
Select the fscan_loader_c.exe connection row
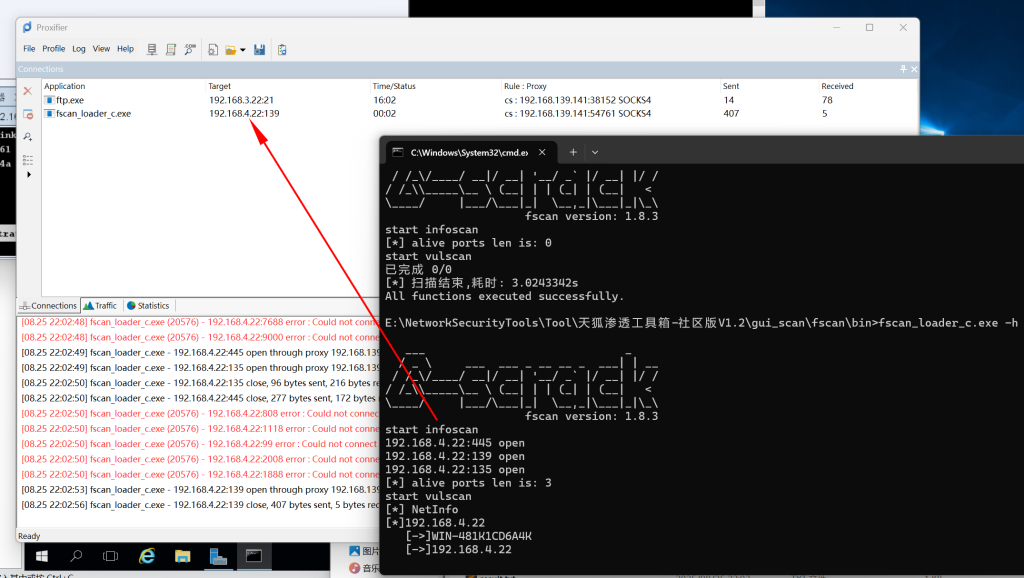click(x=479, y=114)
